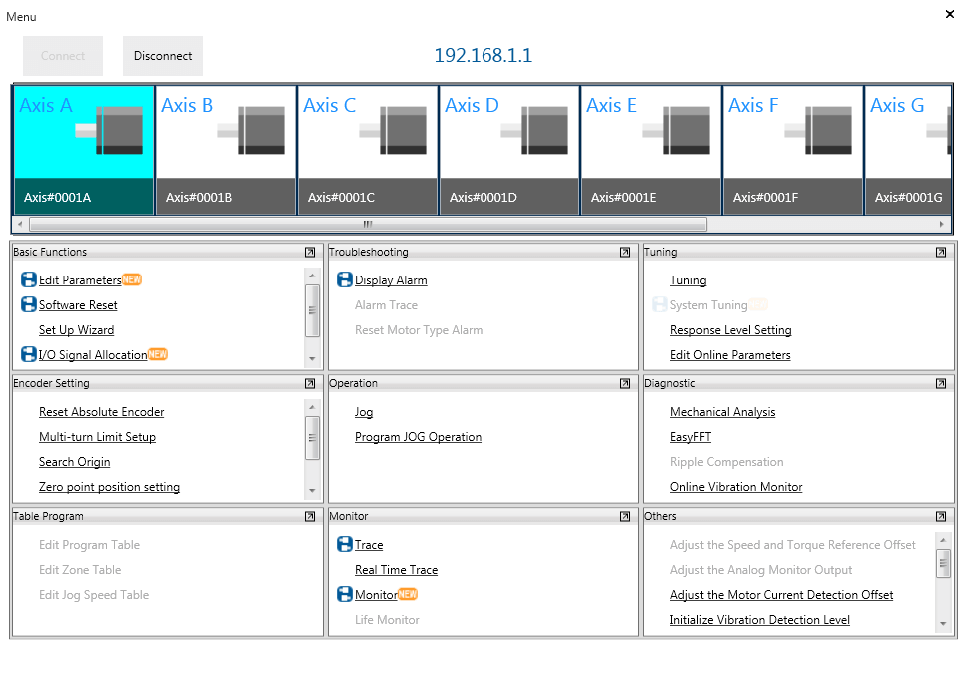Click the icon beside I/O Signal Allocation
Image resolution: width=966 pixels, height=673 pixels.
coord(29,354)
